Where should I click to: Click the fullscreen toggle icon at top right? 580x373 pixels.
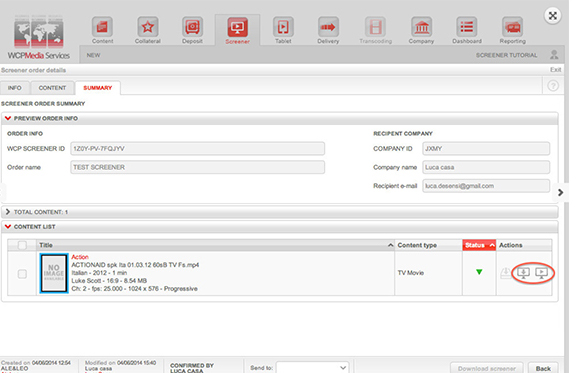(553, 16)
